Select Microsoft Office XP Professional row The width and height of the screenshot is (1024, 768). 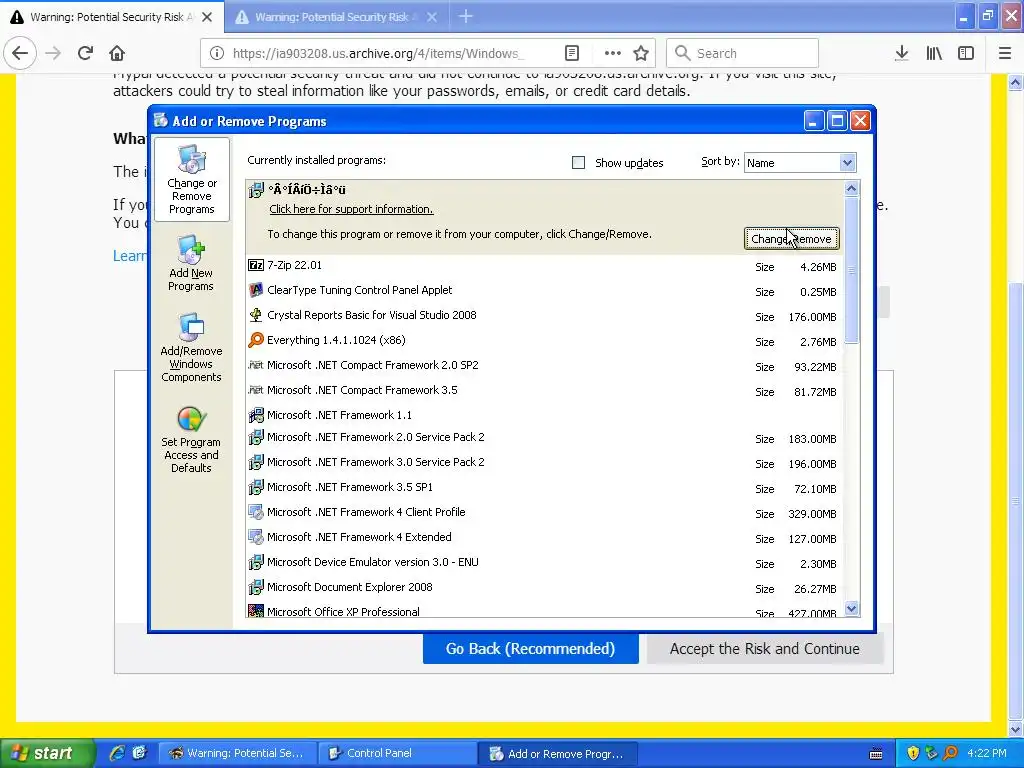click(x=545, y=612)
